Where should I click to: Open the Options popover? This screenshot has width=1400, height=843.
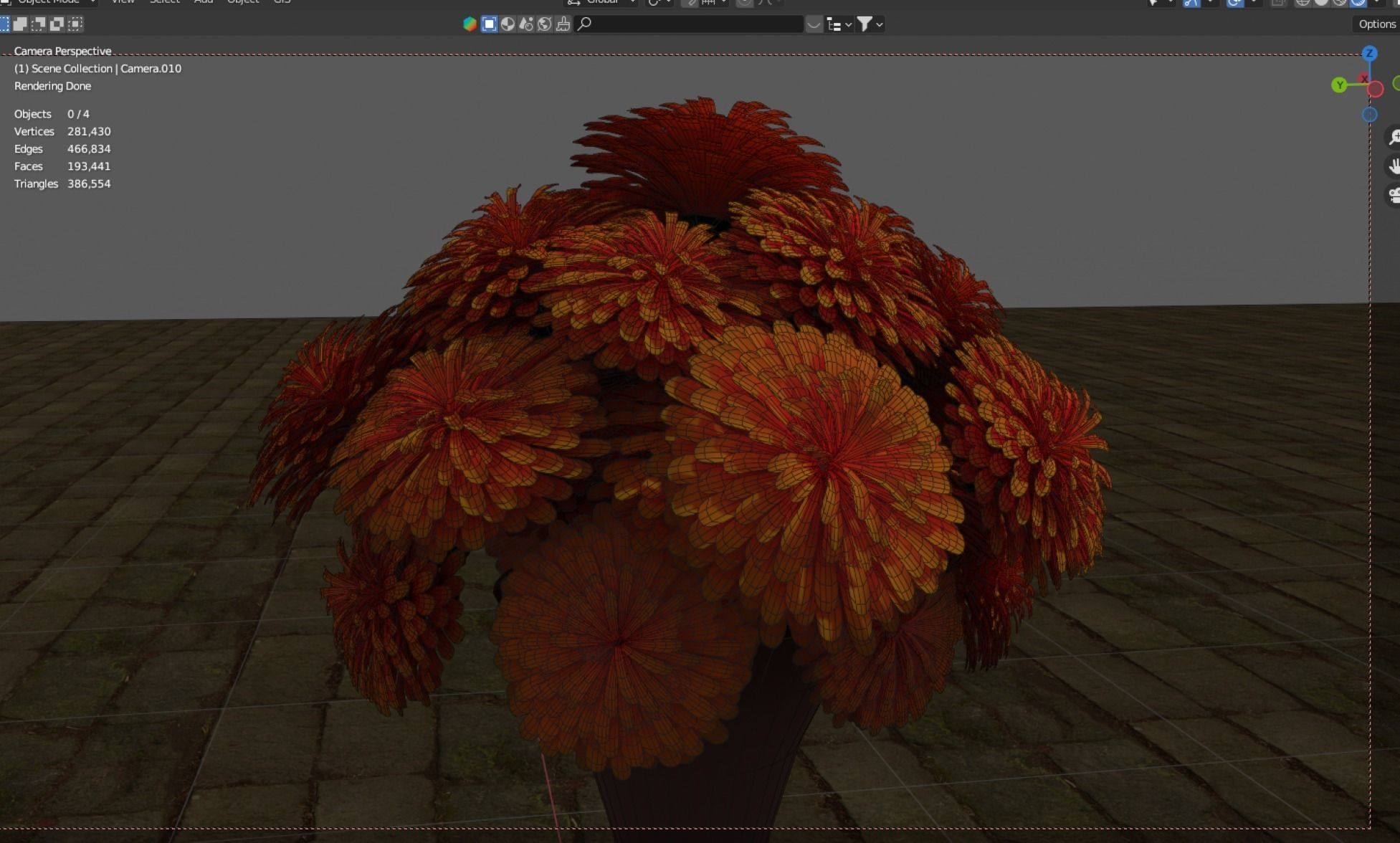(x=1376, y=24)
